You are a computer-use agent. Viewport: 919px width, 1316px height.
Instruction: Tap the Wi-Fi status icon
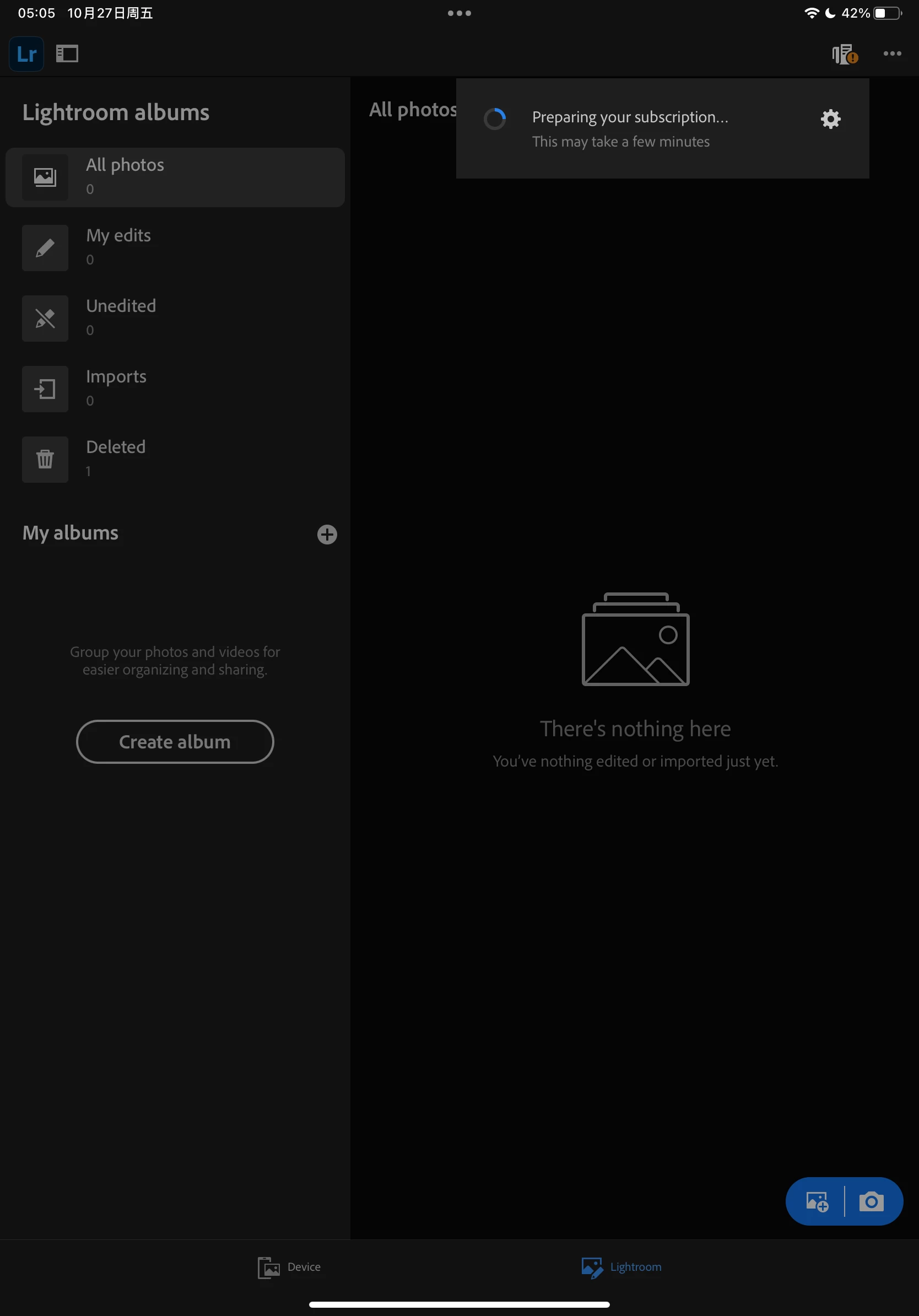(811, 13)
